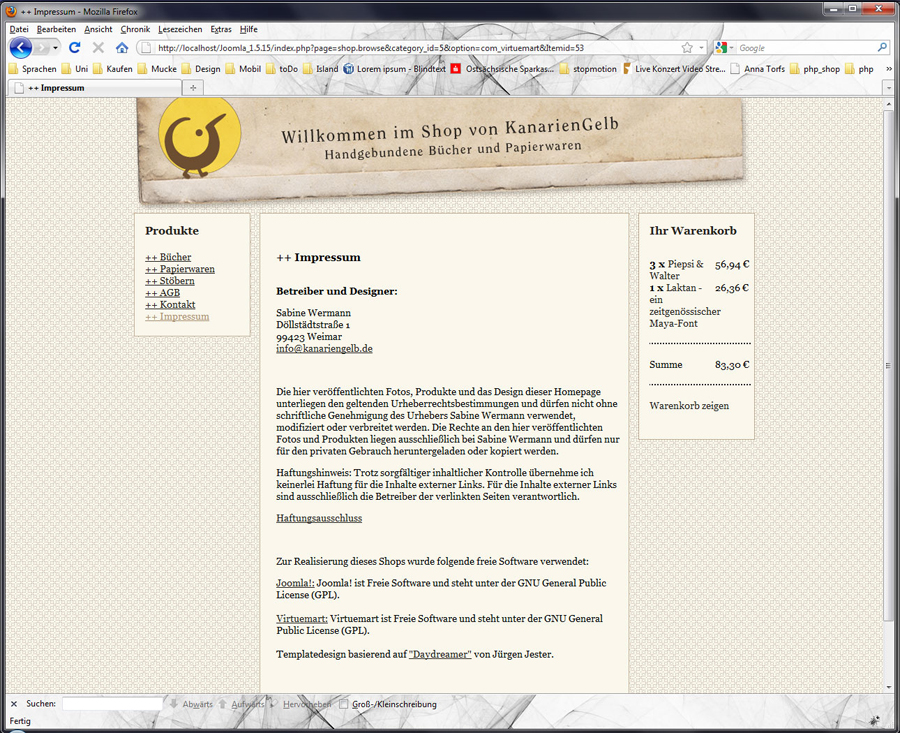Open the Lorem ipsum - Blindtext bookmark
900x733 pixels.
[394, 69]
